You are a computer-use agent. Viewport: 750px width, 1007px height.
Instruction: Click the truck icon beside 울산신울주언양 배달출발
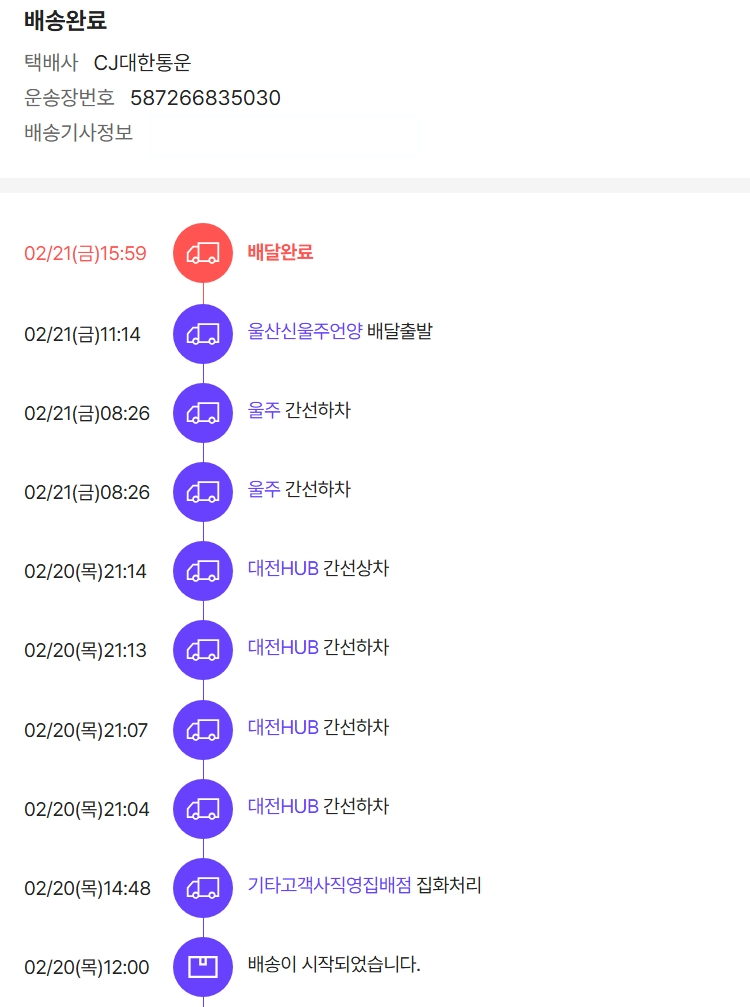(203, 333)
